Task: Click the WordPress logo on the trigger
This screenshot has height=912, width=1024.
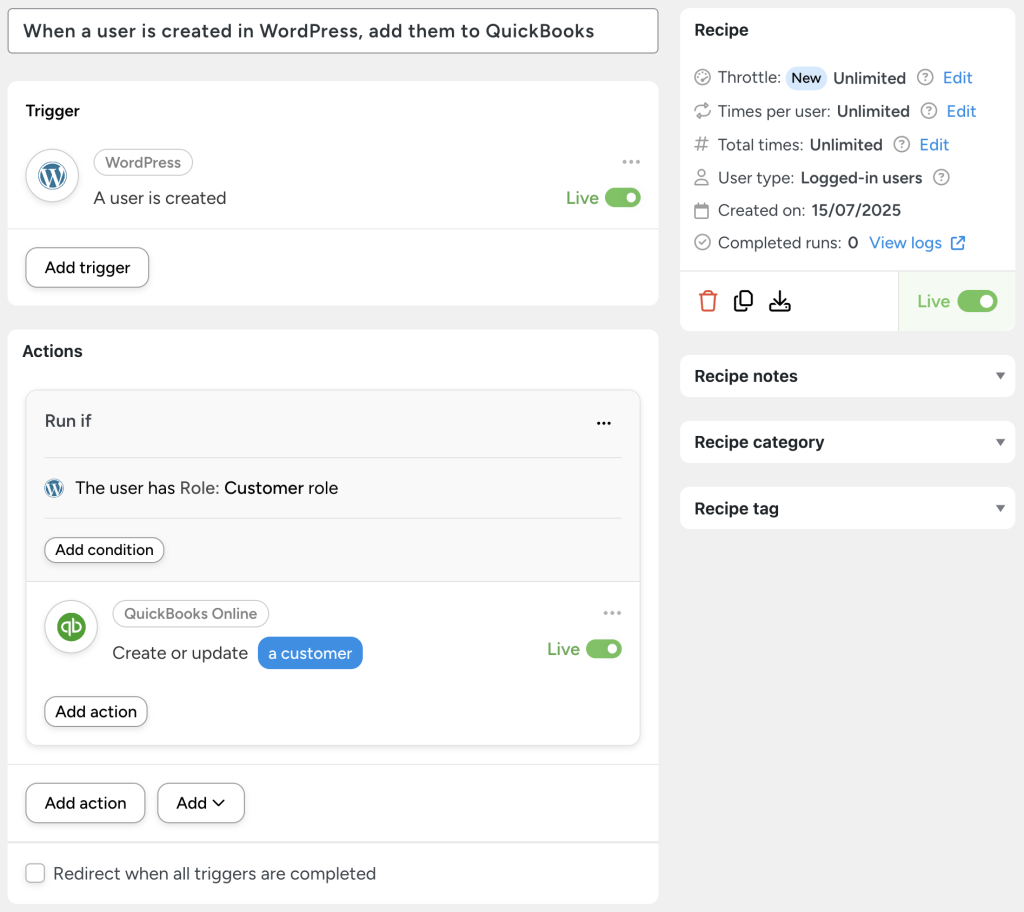Action: (x=51, y=175)
